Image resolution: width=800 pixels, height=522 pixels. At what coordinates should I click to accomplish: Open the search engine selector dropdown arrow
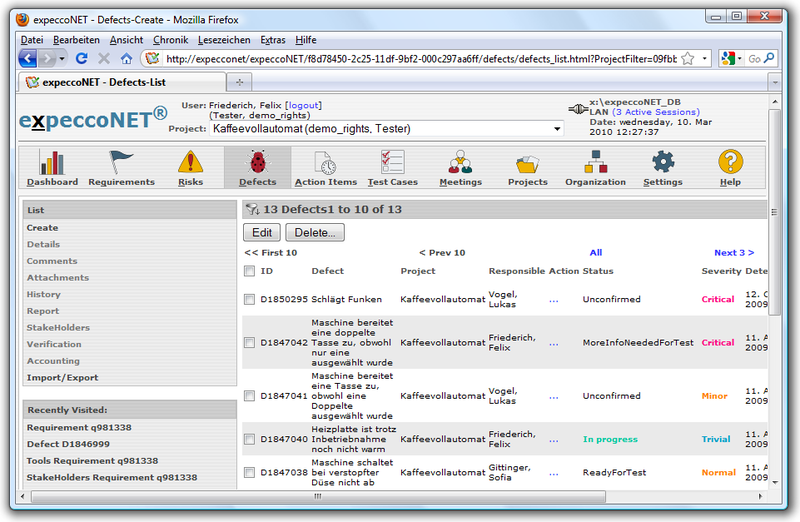tap(740, 59)
